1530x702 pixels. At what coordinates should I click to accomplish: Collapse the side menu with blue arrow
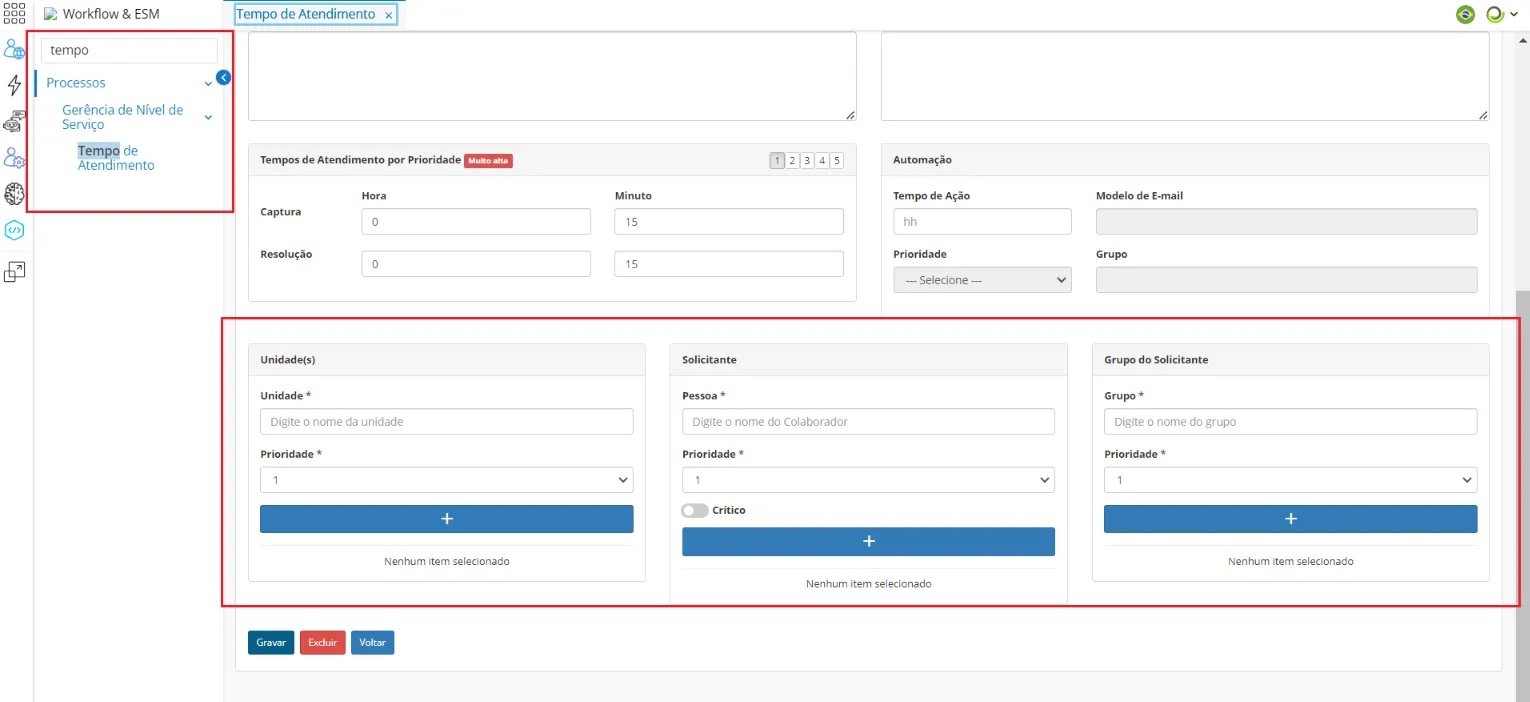pyautogui.click(x=224, y=77)
